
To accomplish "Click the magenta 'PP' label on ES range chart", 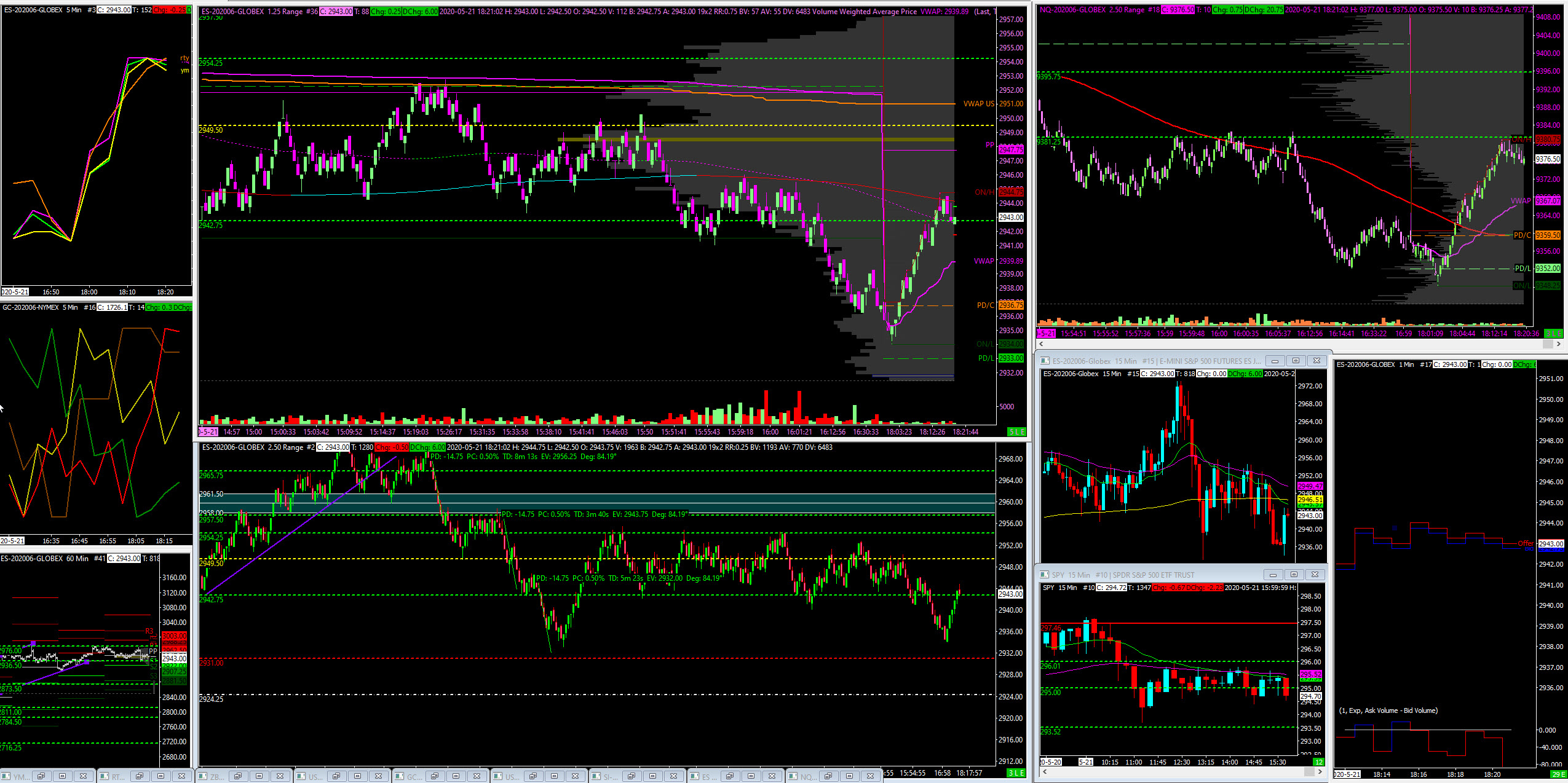I will click(x=989, y=145).
